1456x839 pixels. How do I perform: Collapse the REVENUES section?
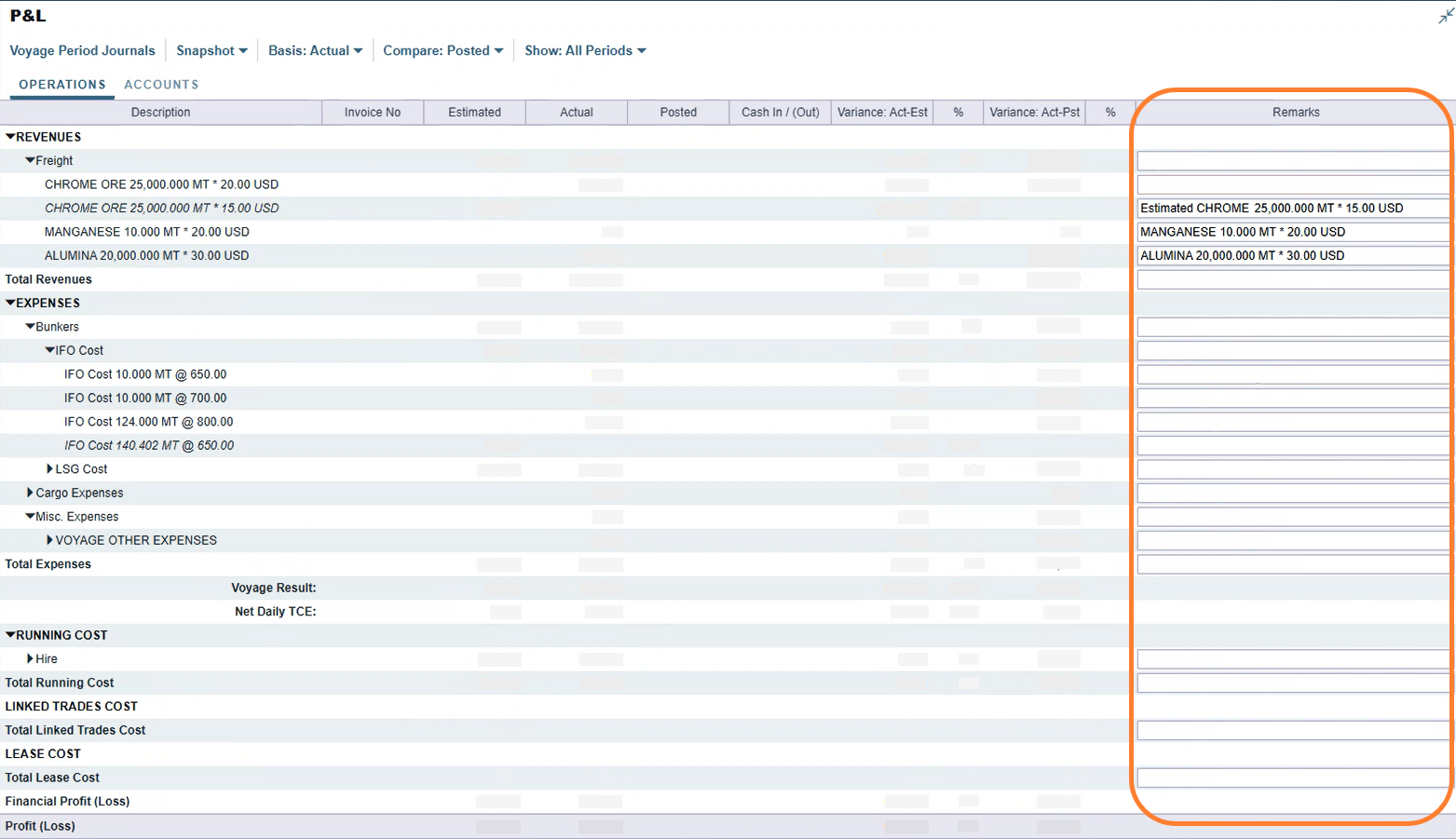(10, 137)
